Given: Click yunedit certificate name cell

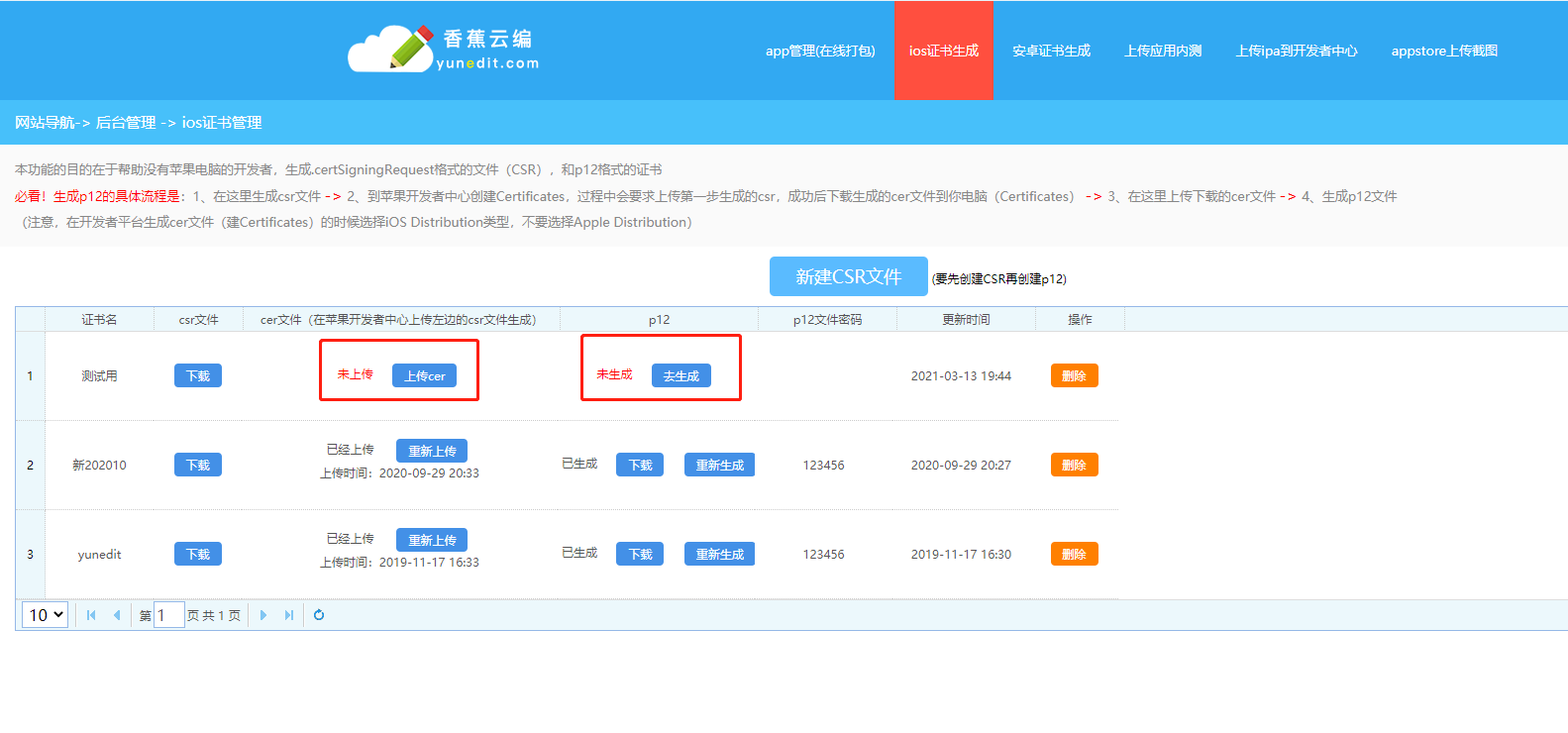Looking at the screenshot, I should pos(99,554).
